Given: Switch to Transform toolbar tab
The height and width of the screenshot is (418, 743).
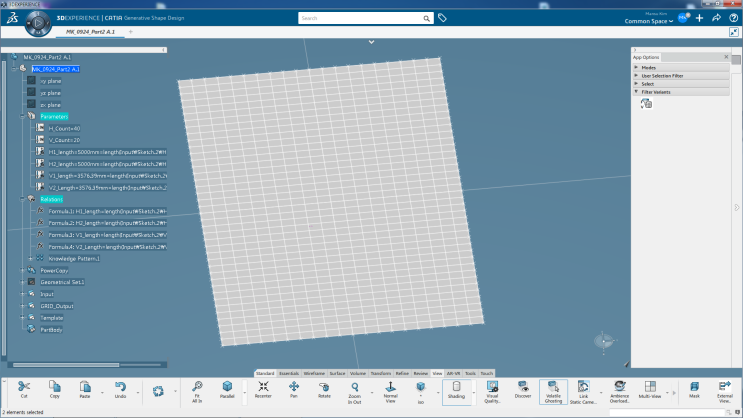Looking at the screenshot, I should (381, 373).
